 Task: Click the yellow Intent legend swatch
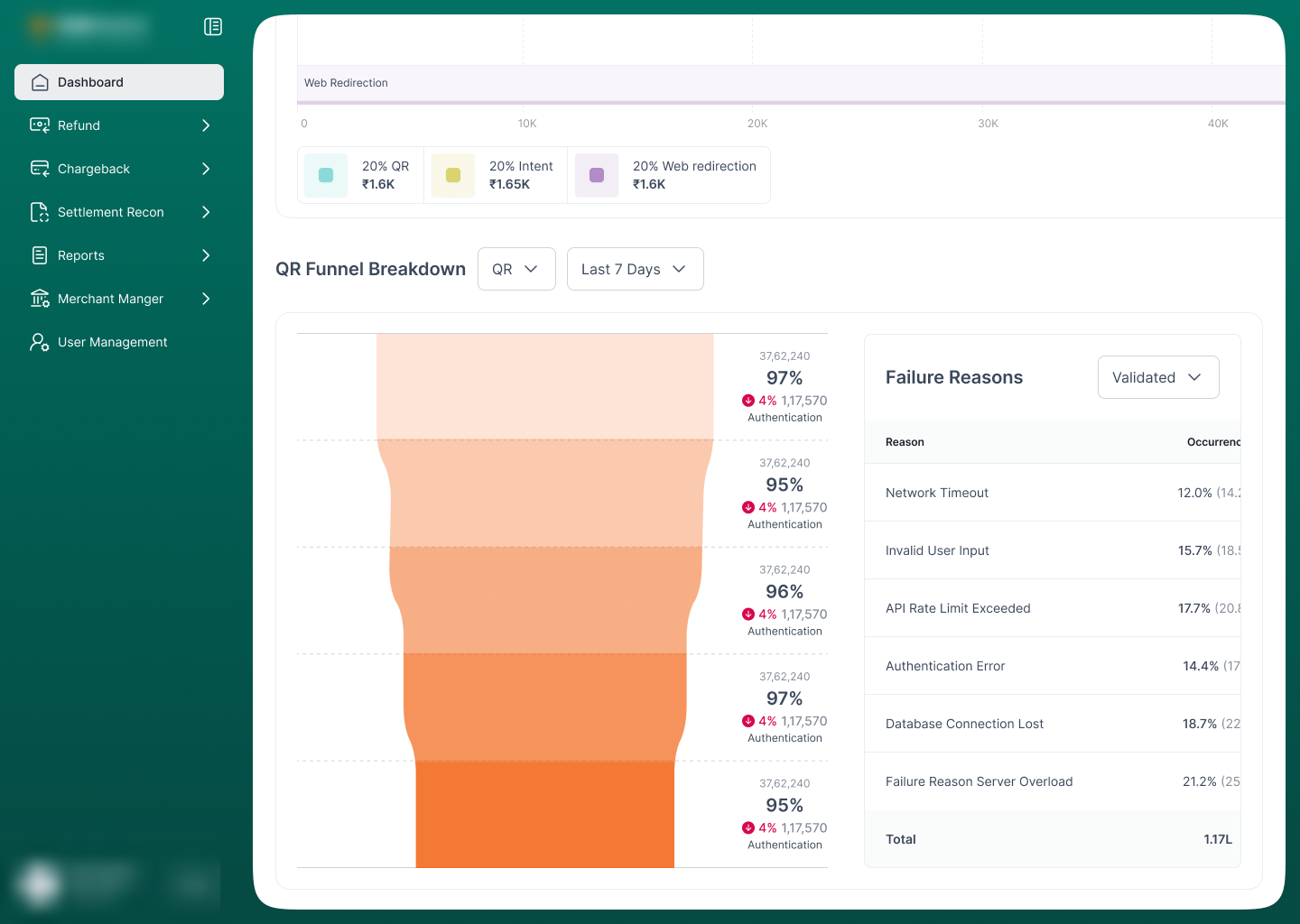453,175
